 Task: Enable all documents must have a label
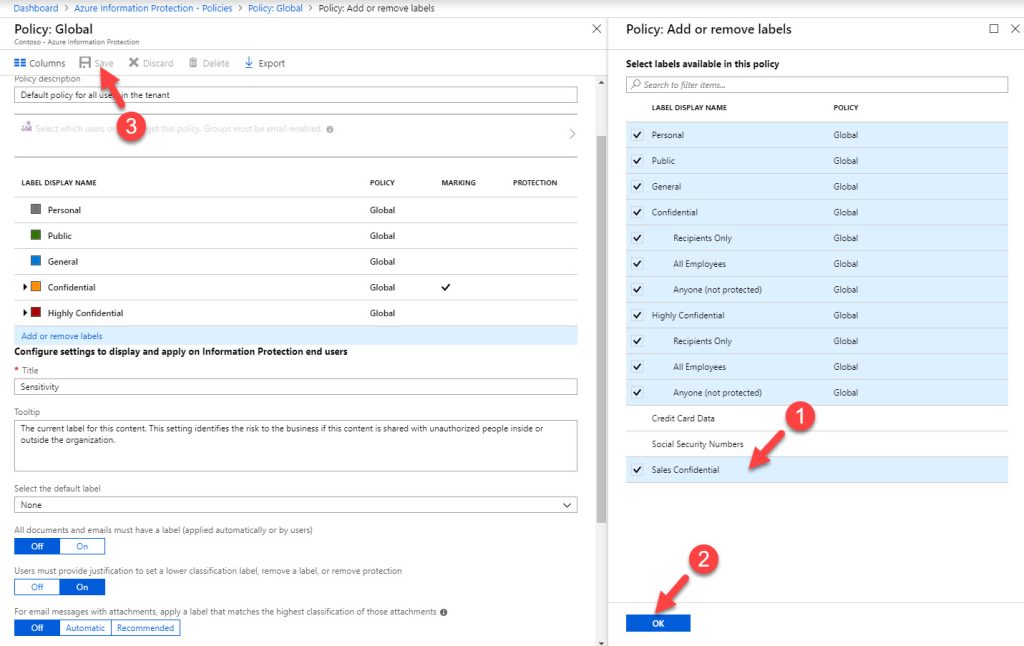(81, 546)
